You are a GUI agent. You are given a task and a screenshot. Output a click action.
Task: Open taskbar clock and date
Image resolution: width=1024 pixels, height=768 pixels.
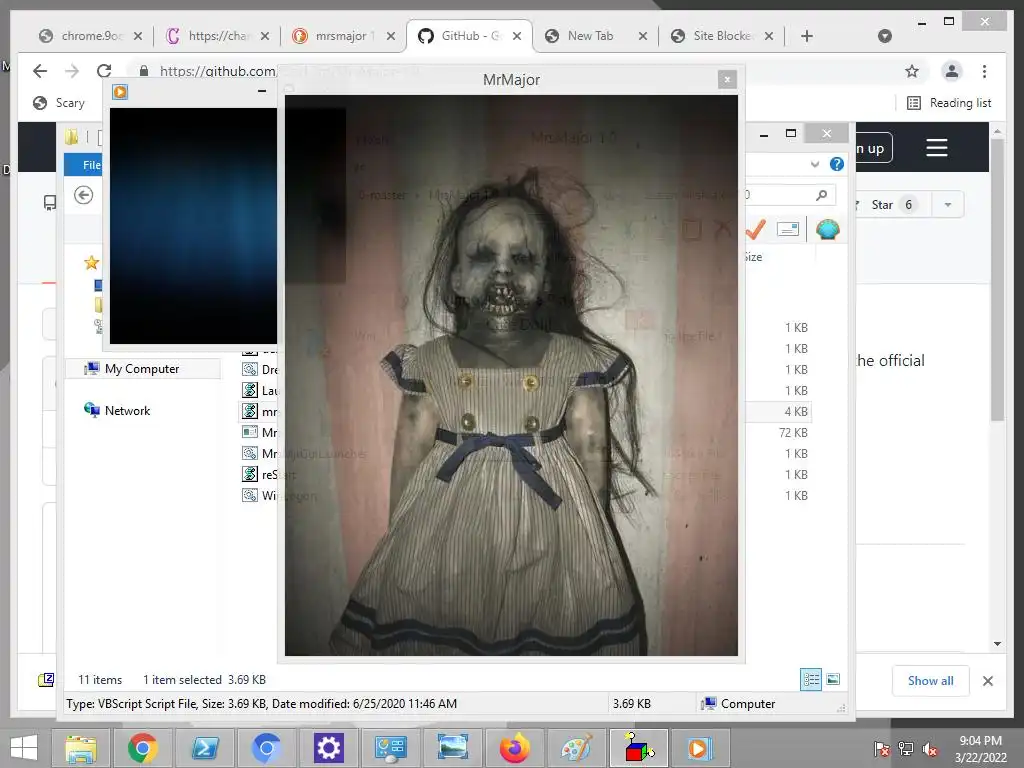click(980, 749)
